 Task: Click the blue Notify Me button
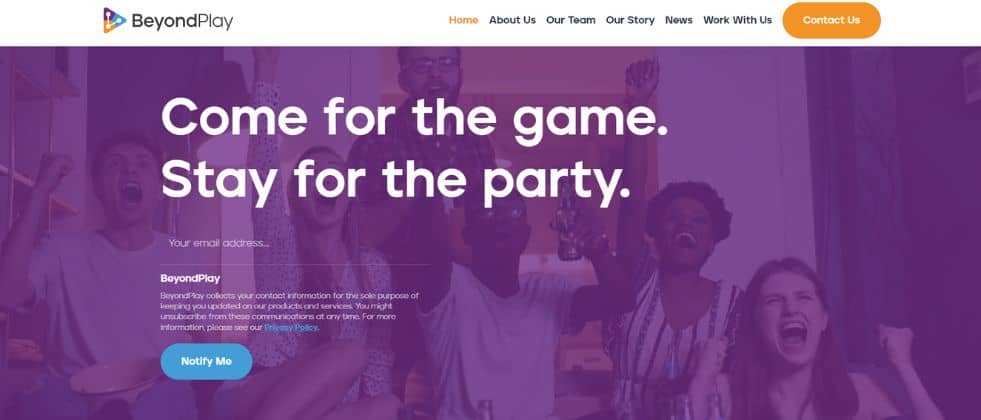206,361
